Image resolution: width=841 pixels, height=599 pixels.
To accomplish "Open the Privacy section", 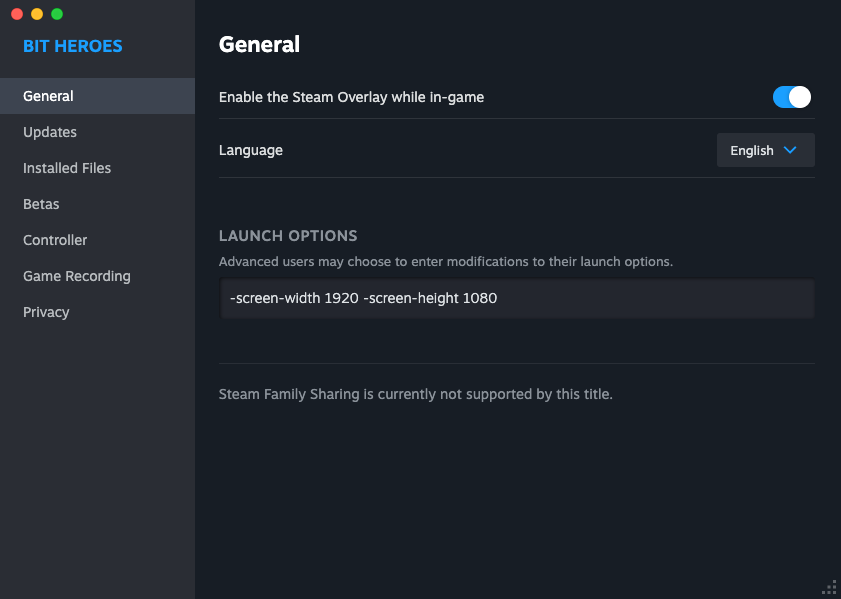I will tap(46, 312).
